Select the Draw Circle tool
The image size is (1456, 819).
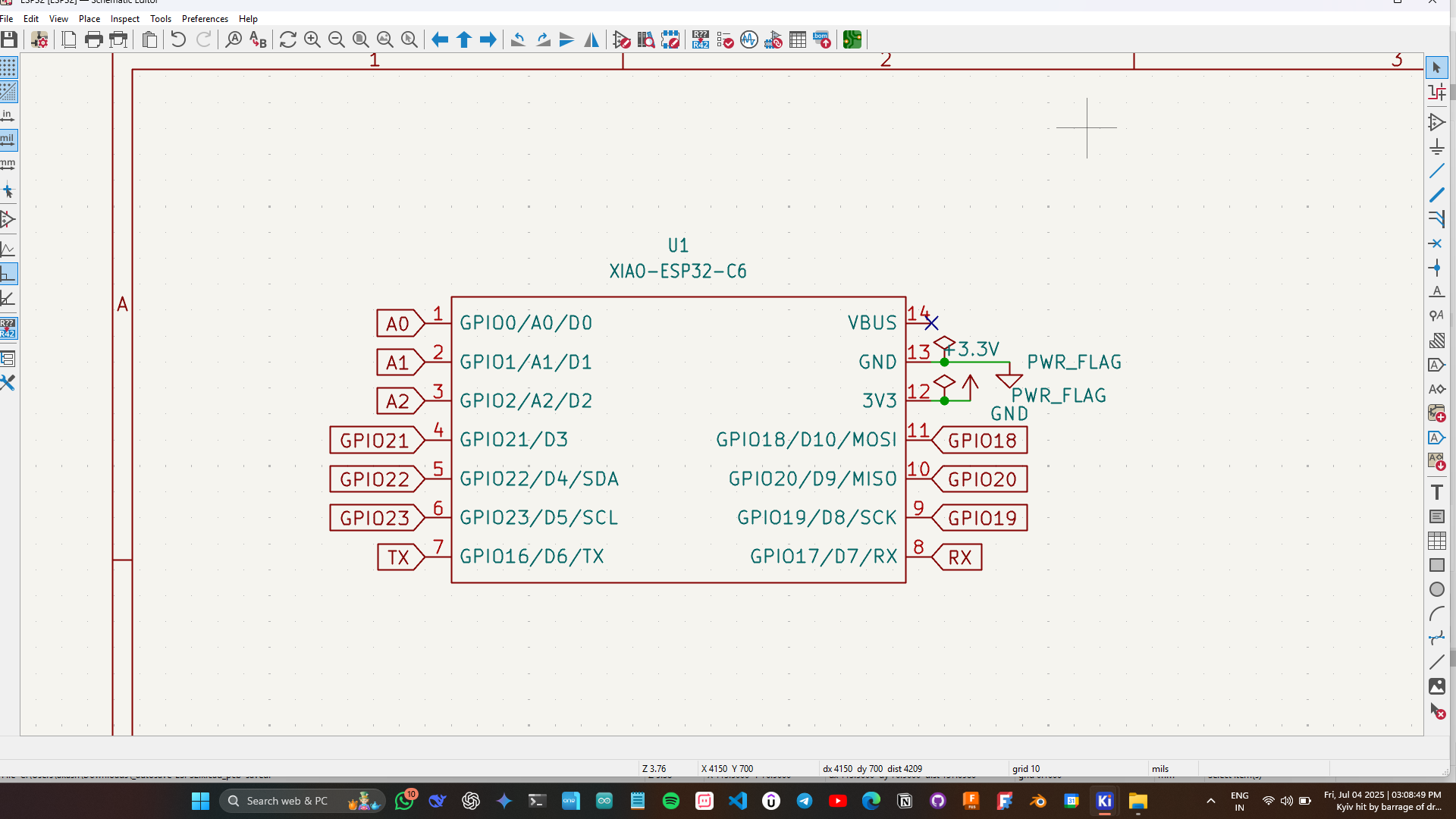pyautogui.click(x=1436, y=589)
